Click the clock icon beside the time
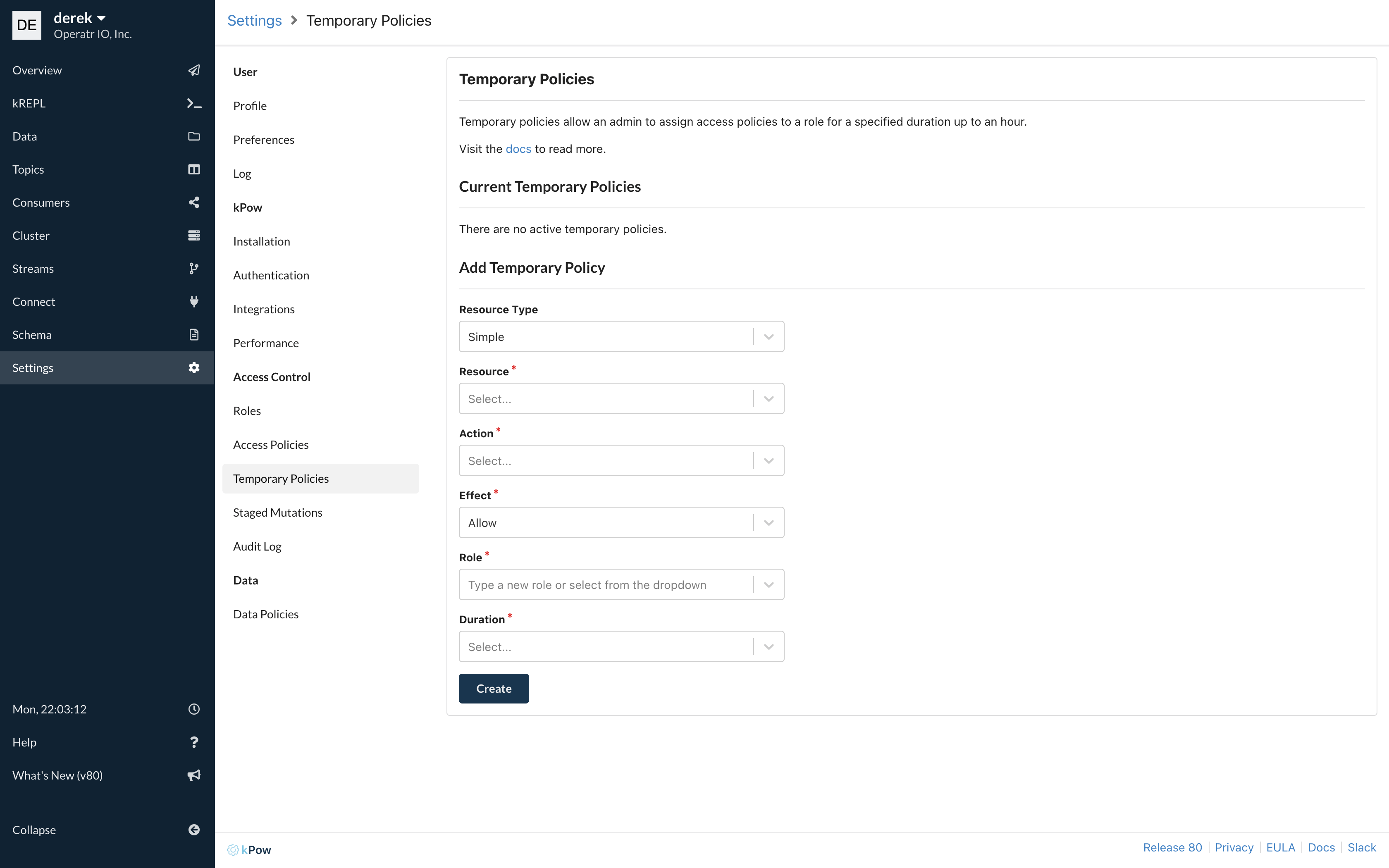1389x868 pixels. point(194,709)
